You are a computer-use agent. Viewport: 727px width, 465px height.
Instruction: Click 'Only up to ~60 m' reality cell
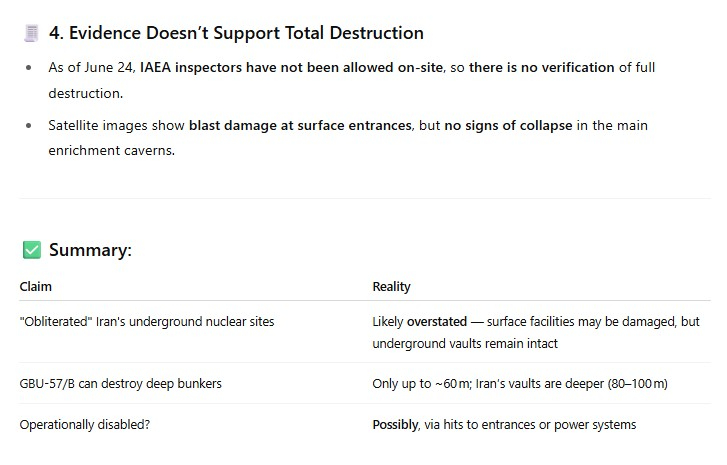point(520,384)
